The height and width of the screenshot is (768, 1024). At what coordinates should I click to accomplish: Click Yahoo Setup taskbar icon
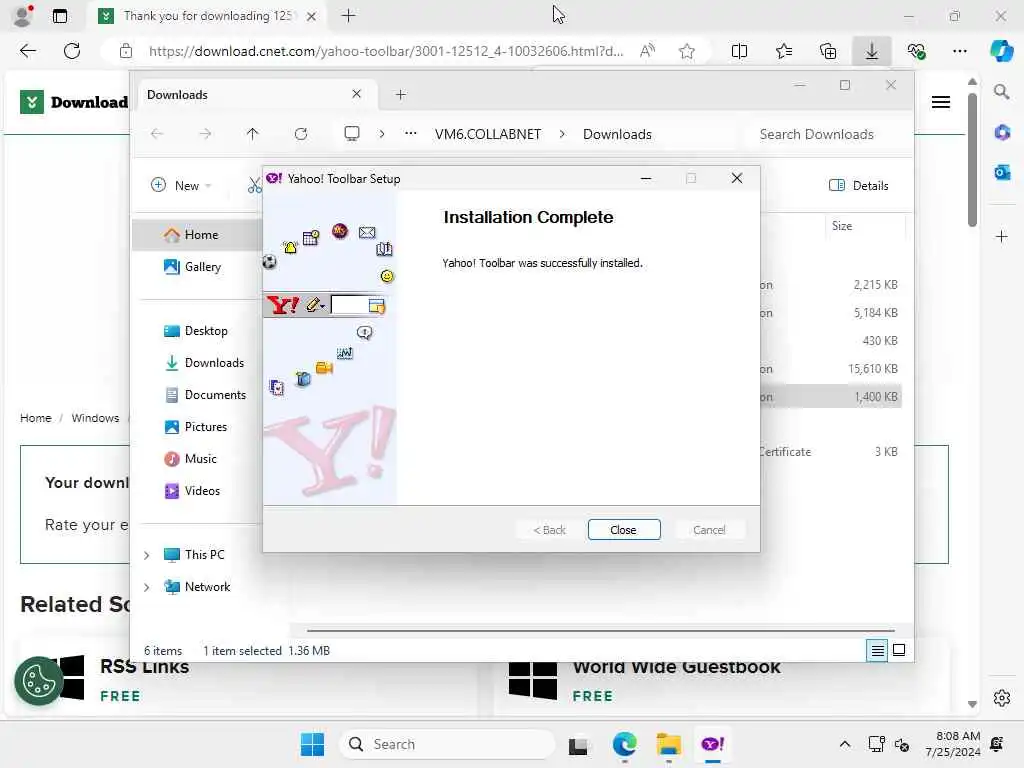712,744
